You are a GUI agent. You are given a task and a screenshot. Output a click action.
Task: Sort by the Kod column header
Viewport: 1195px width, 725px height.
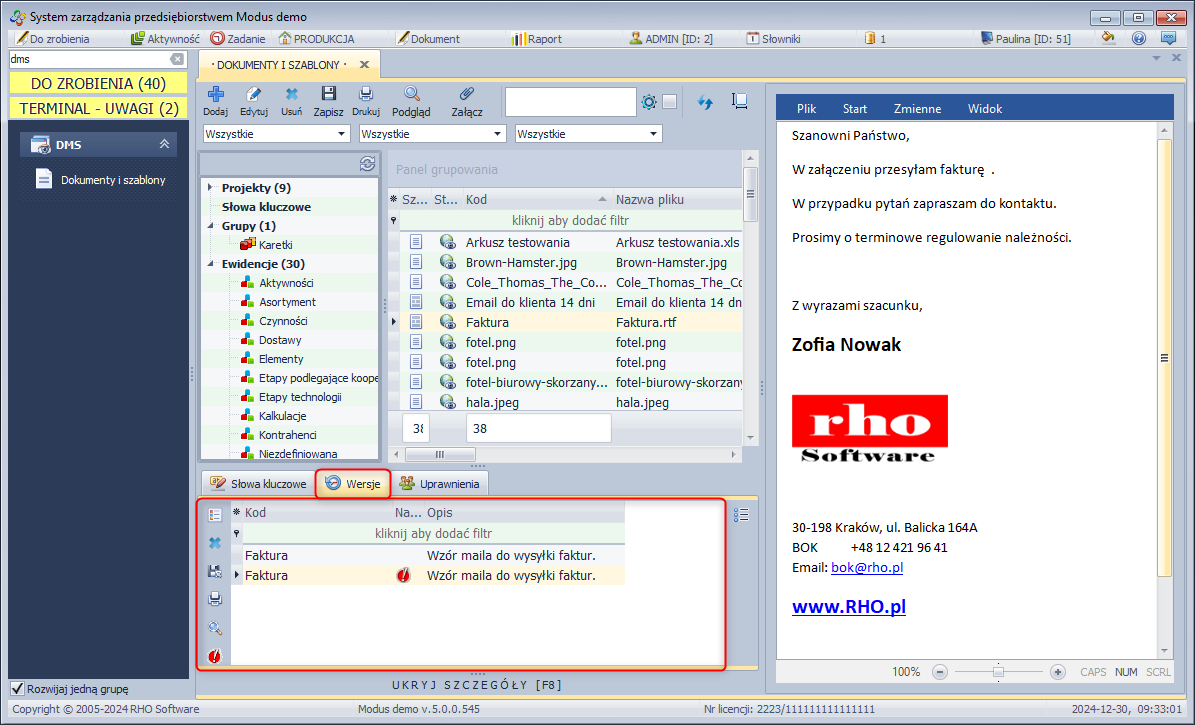534,199
